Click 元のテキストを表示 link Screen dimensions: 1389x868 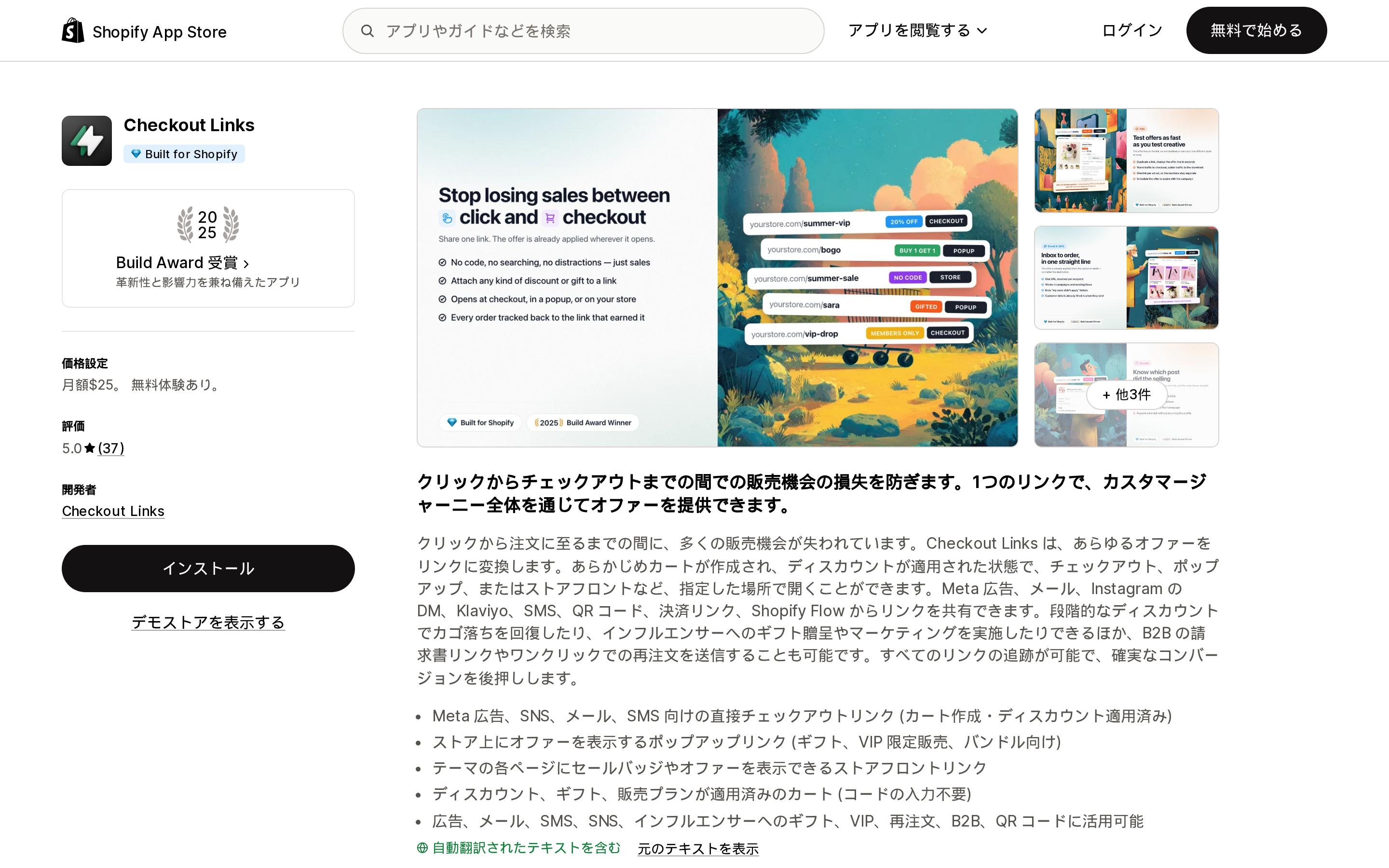(x=698, y=849)
